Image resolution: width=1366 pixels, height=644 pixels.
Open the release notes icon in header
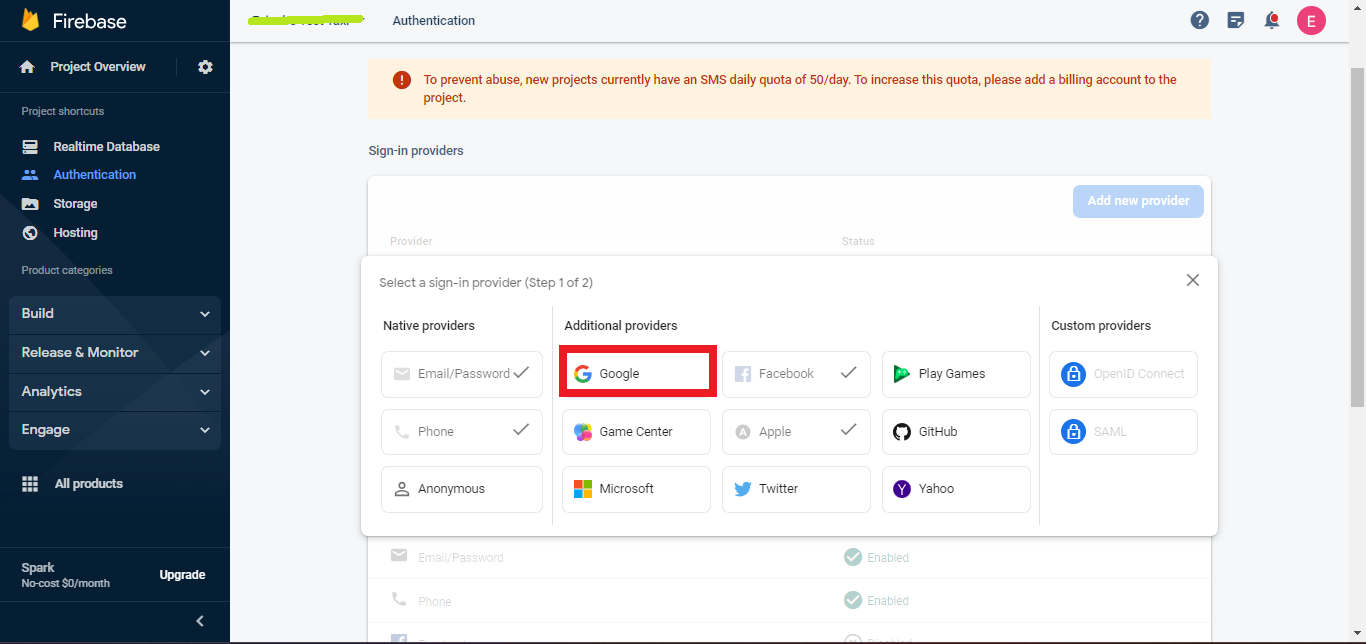tap(1236, 20)
